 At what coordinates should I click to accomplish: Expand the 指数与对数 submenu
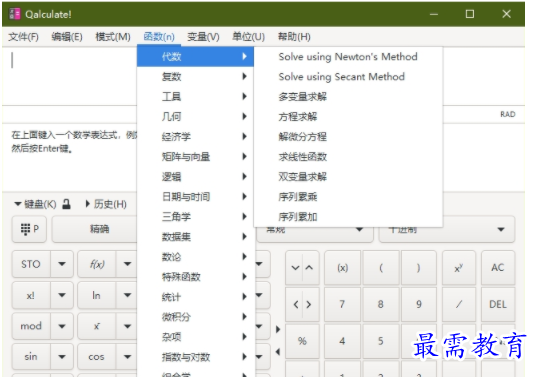pyautogui.click(x=196, y=357)
